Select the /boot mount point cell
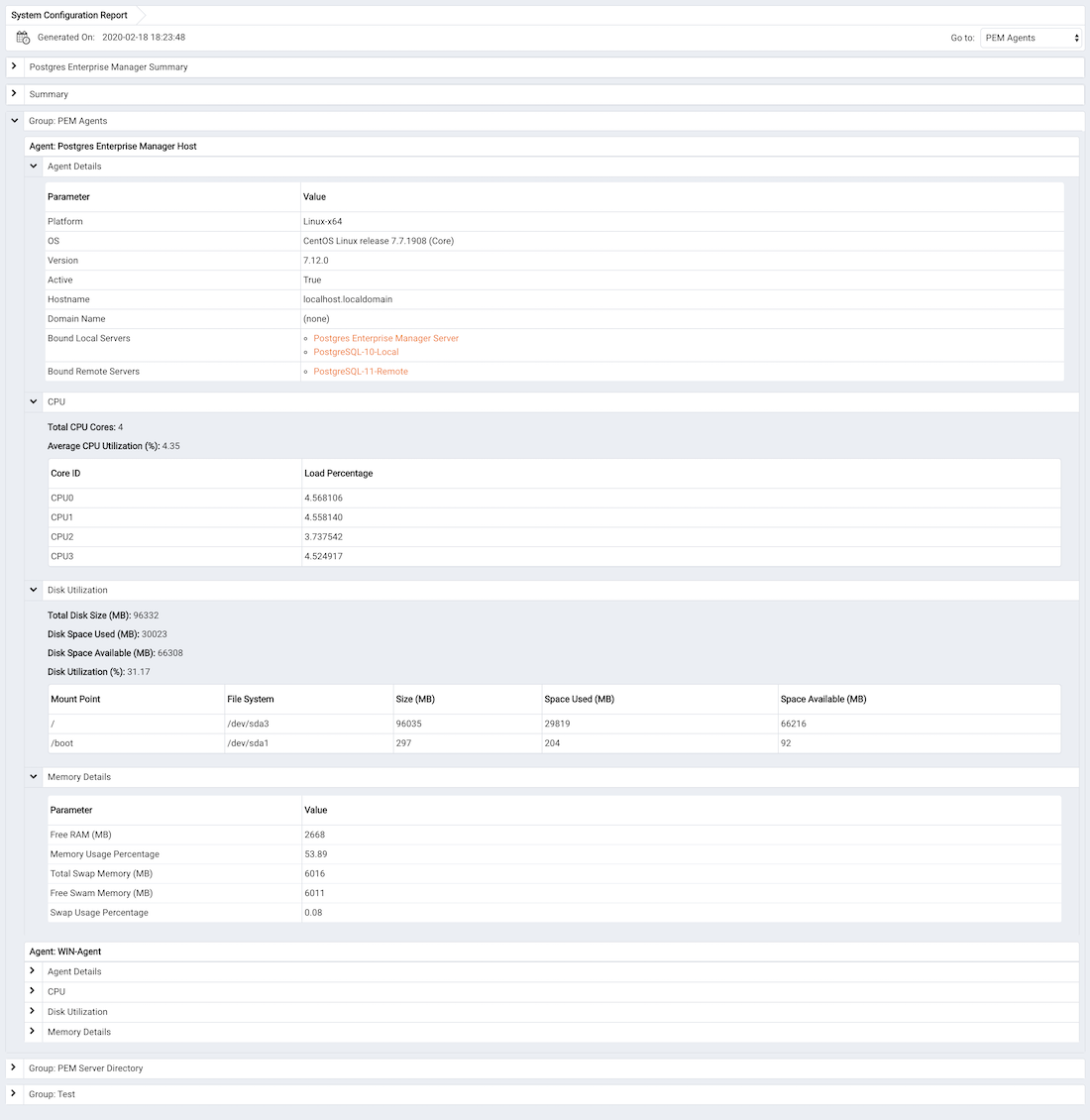Image resolution: width=1090 pixels, height=1120 pixels. [x=62, y=743]
